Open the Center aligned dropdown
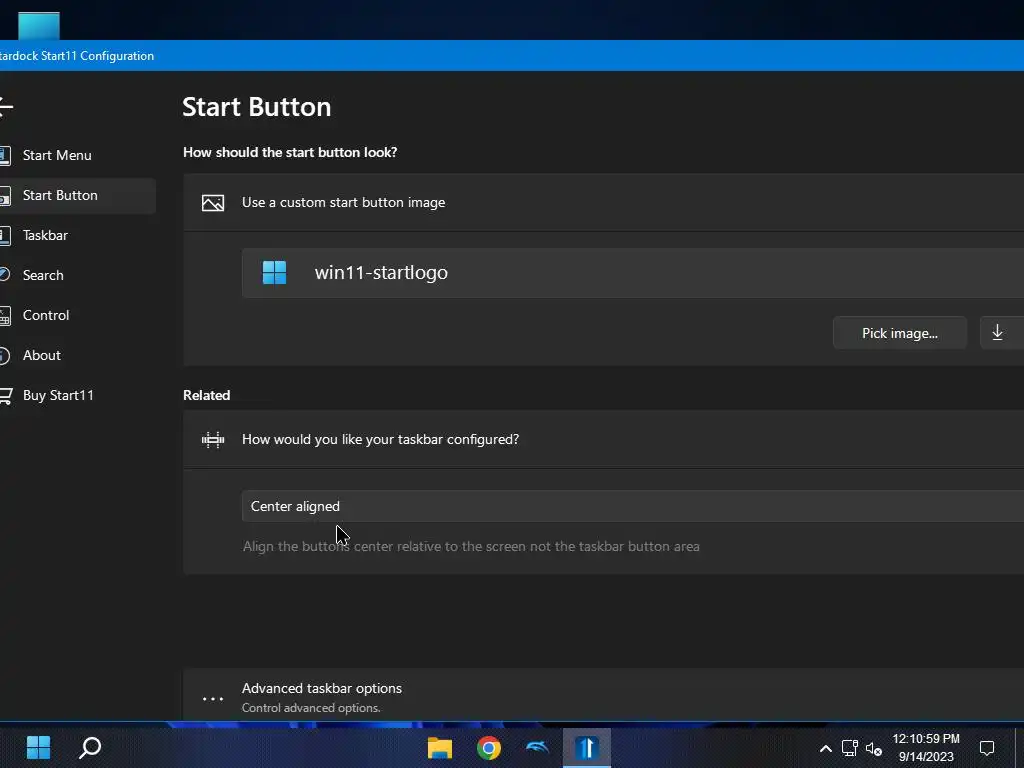 [633, 506]
